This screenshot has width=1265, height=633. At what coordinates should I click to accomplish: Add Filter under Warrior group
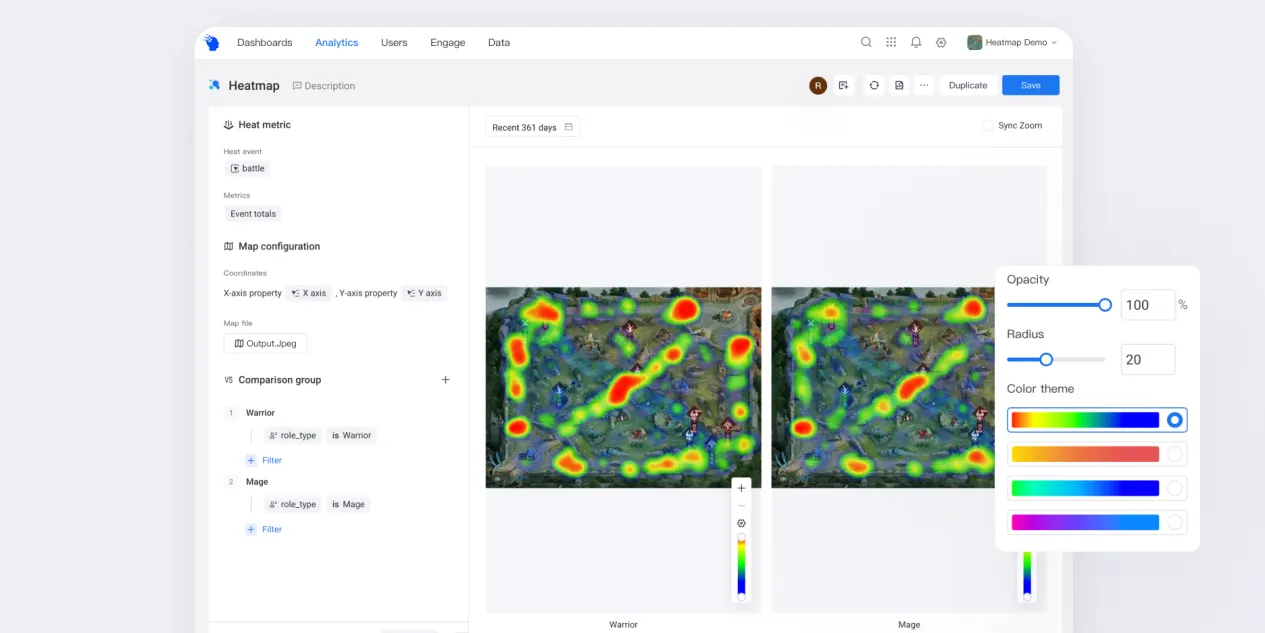click(264, 460)
